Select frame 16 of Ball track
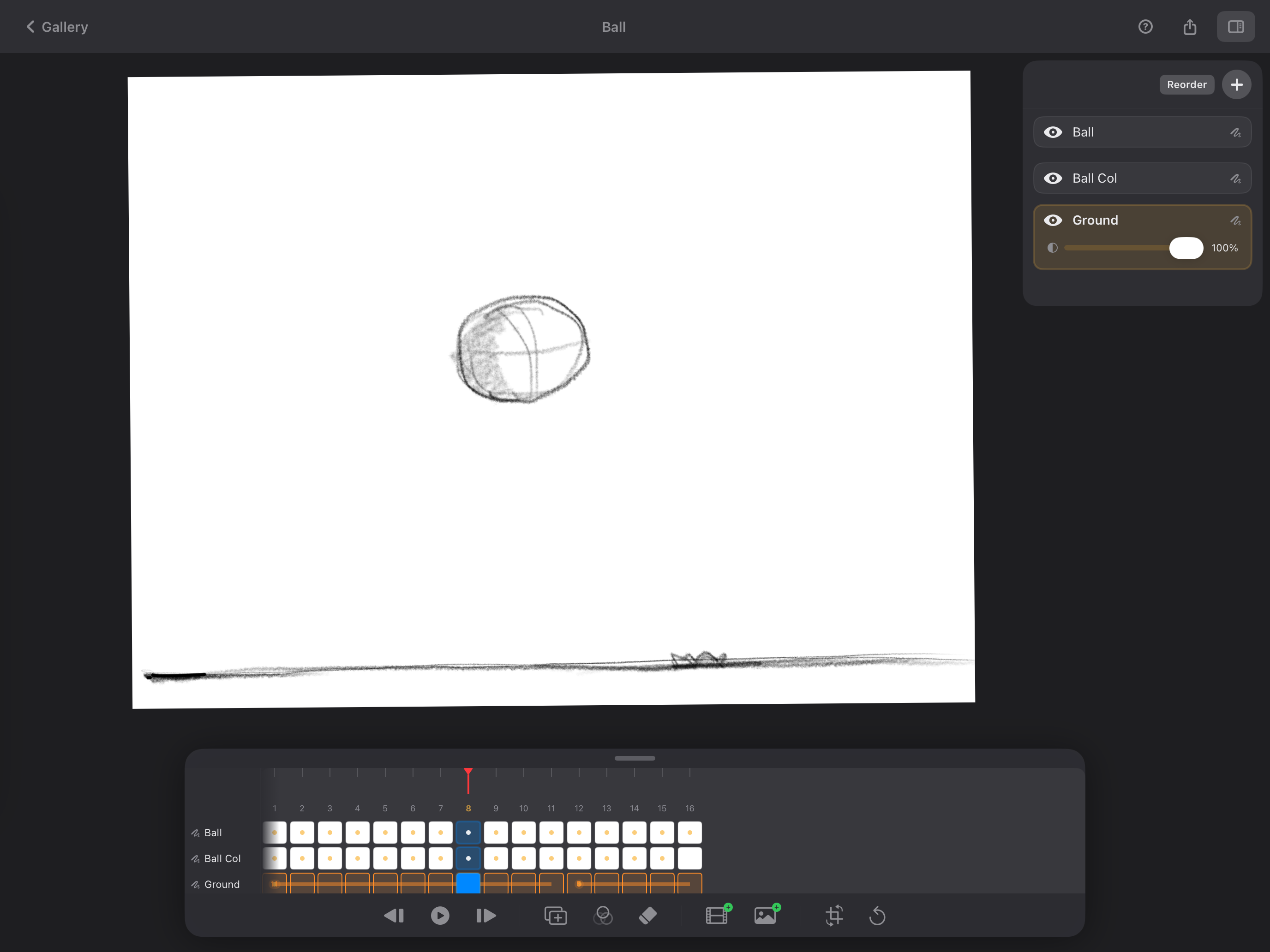 (689, 833)
